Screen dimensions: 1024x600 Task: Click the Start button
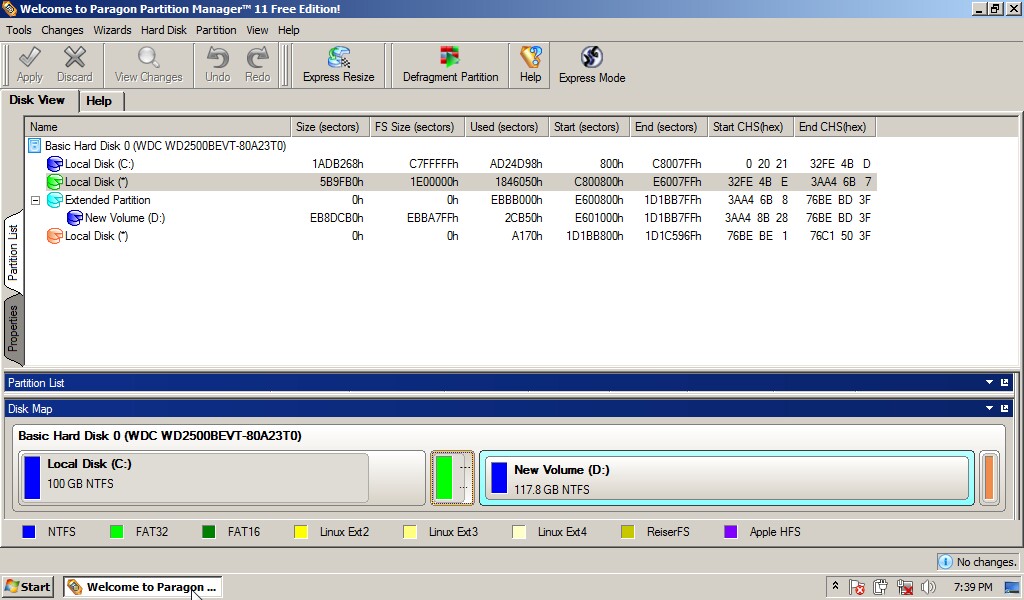tap(27, 587)
